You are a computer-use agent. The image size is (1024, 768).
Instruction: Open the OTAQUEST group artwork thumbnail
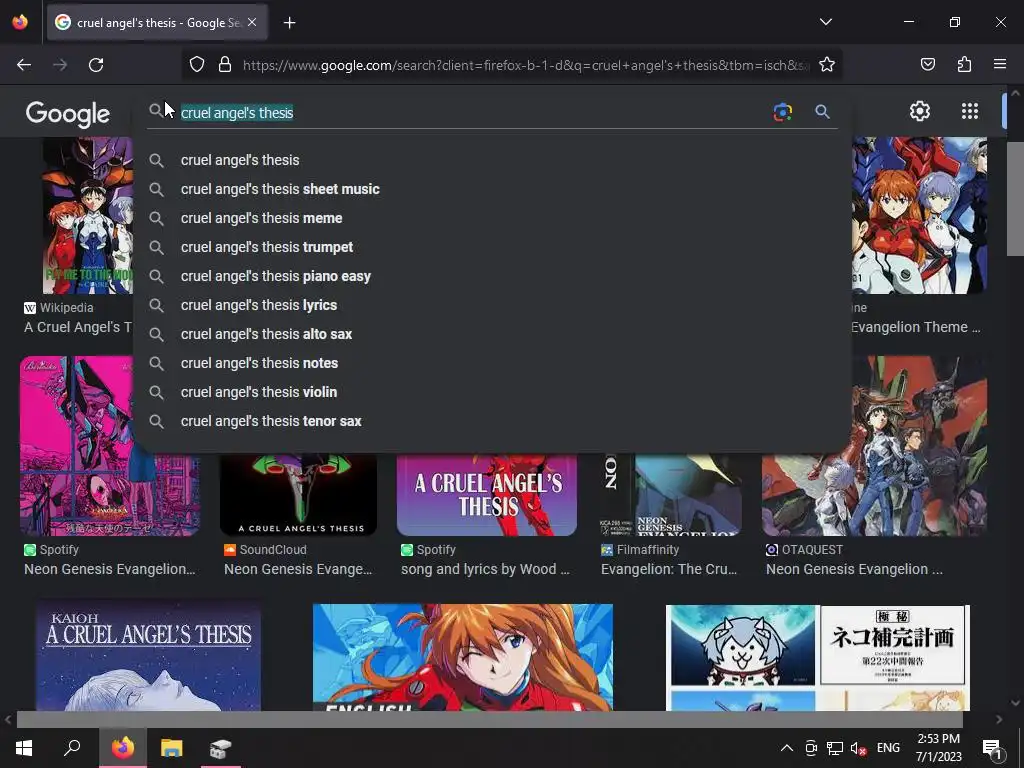874,446
